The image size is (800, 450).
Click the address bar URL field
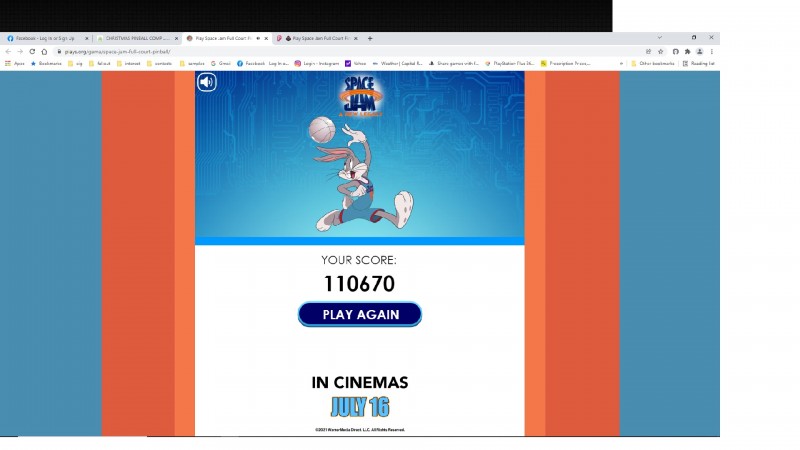coord(347,52)
